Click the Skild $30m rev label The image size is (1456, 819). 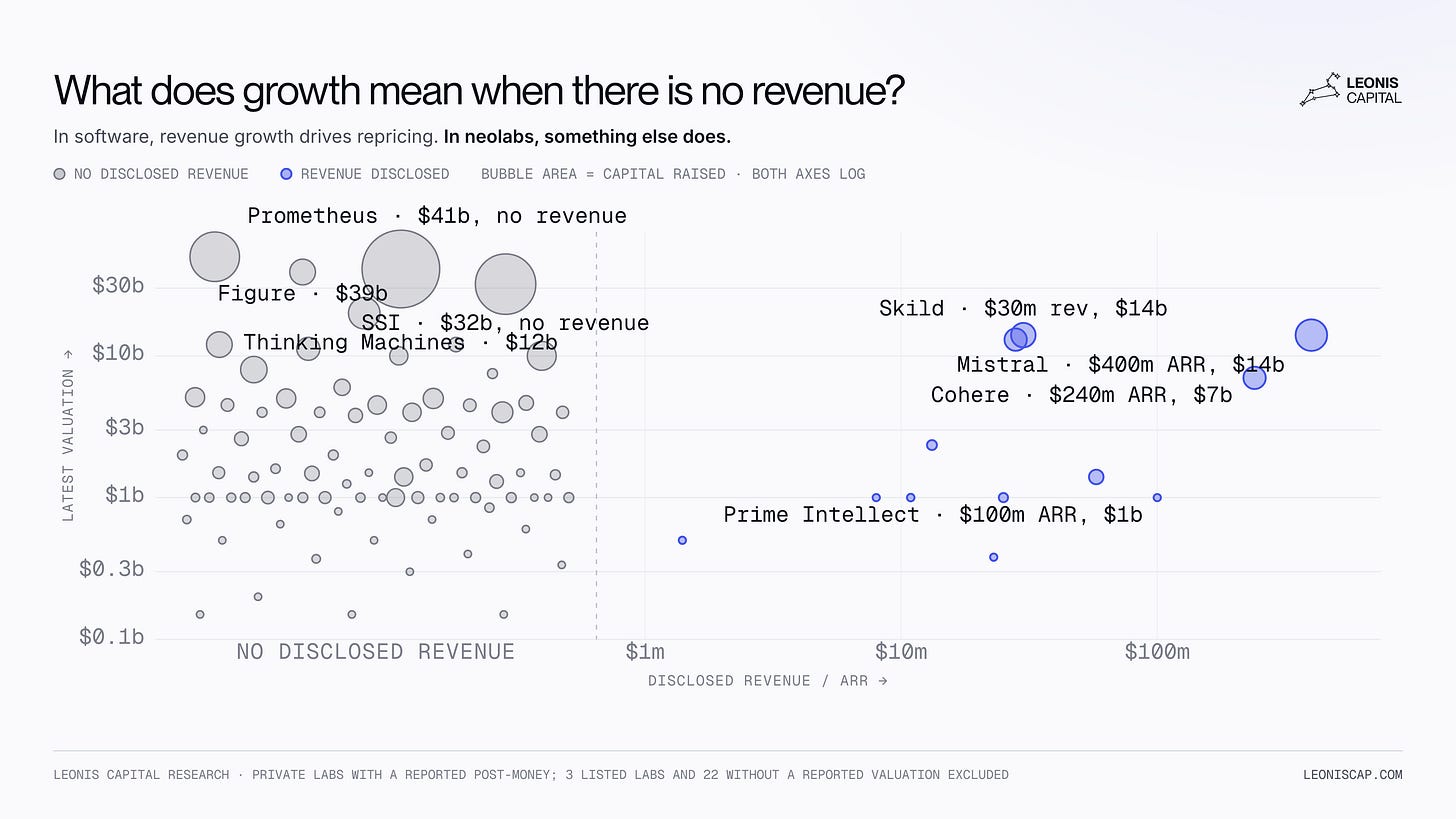tap(1023, 308)
